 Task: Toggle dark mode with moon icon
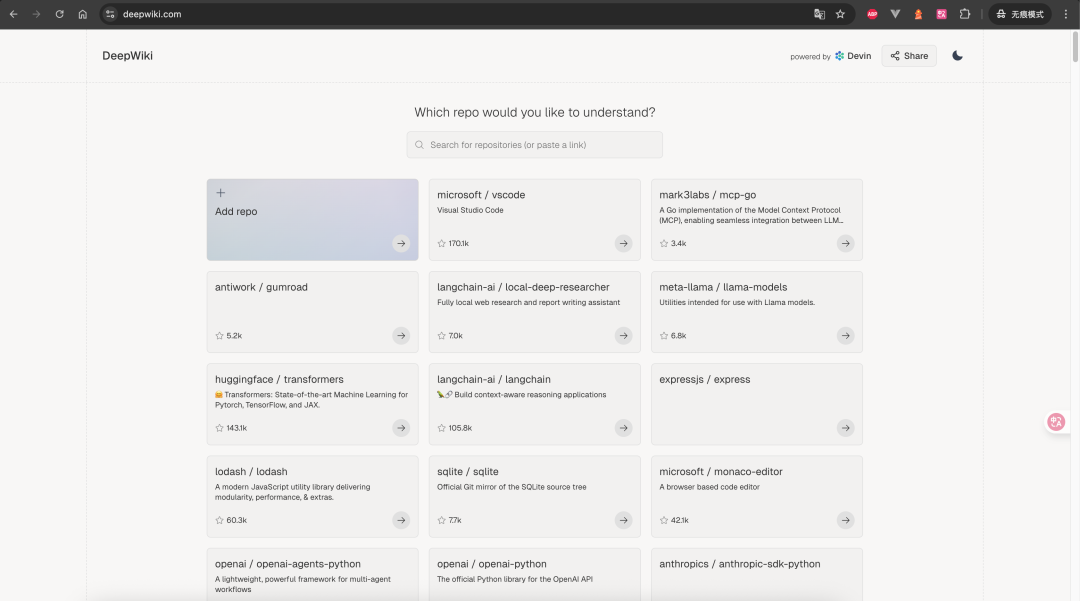point(957,56)
